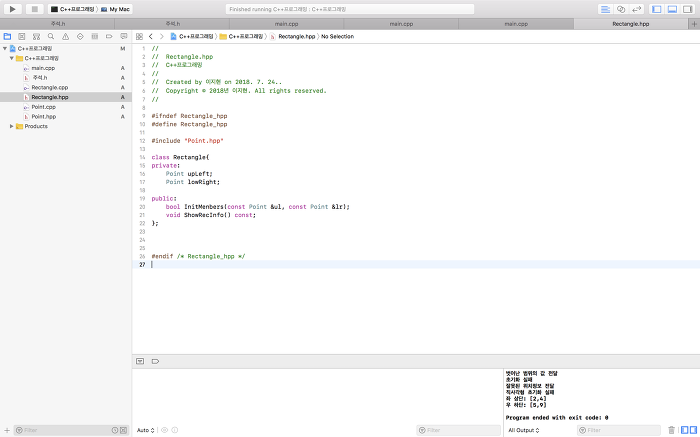The height and width of the screenshot is (437, 700).
Task: Toggle the console pane
Action: pyautogui.click(x=693, y=430)
